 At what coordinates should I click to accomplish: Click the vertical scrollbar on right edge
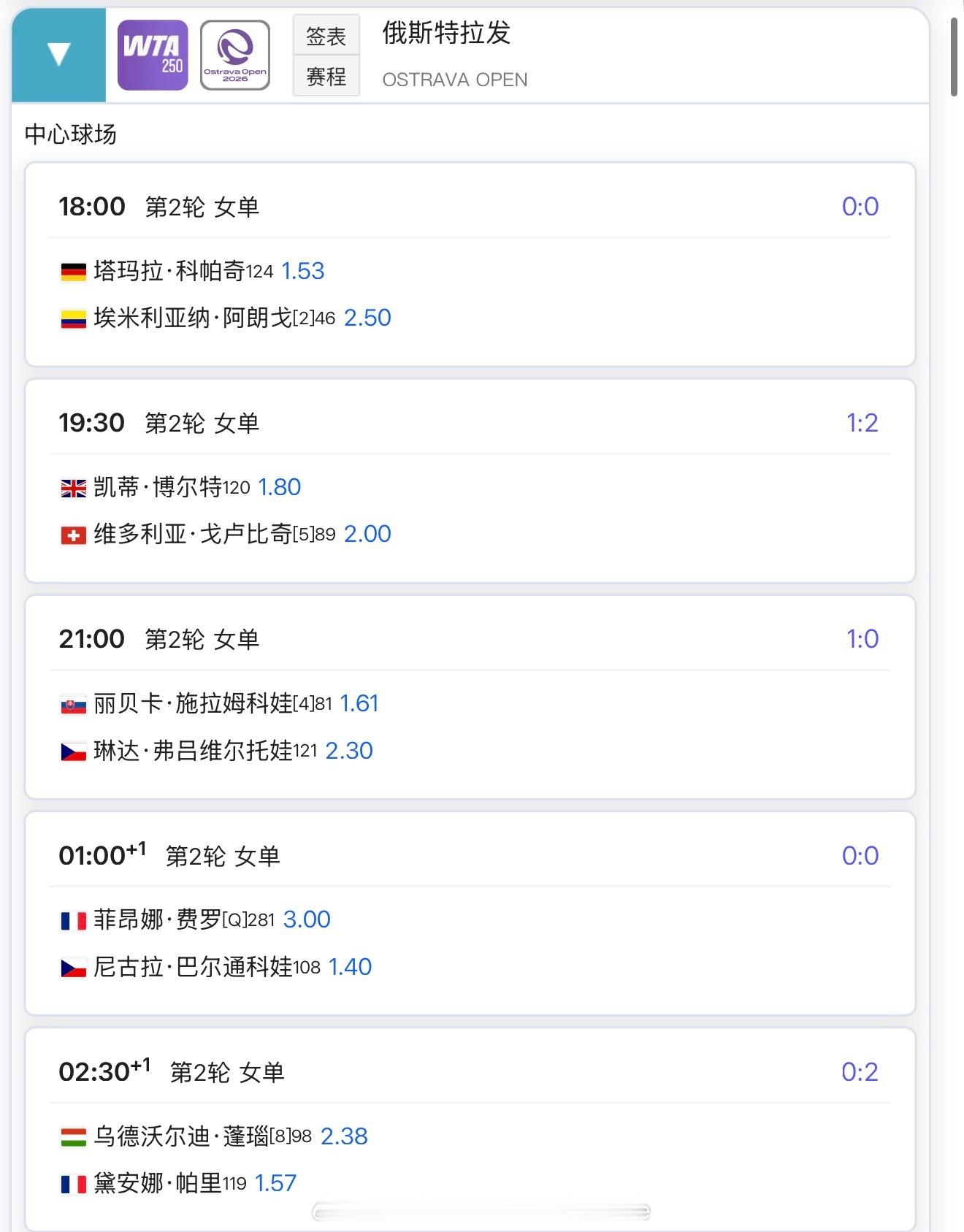pos(954,58)
